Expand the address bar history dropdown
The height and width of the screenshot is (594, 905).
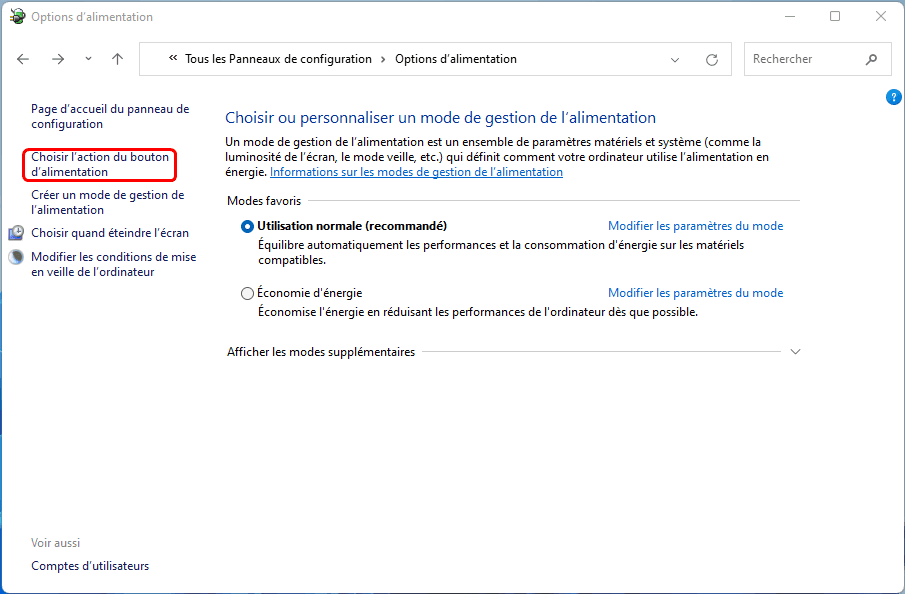(675, 59)
